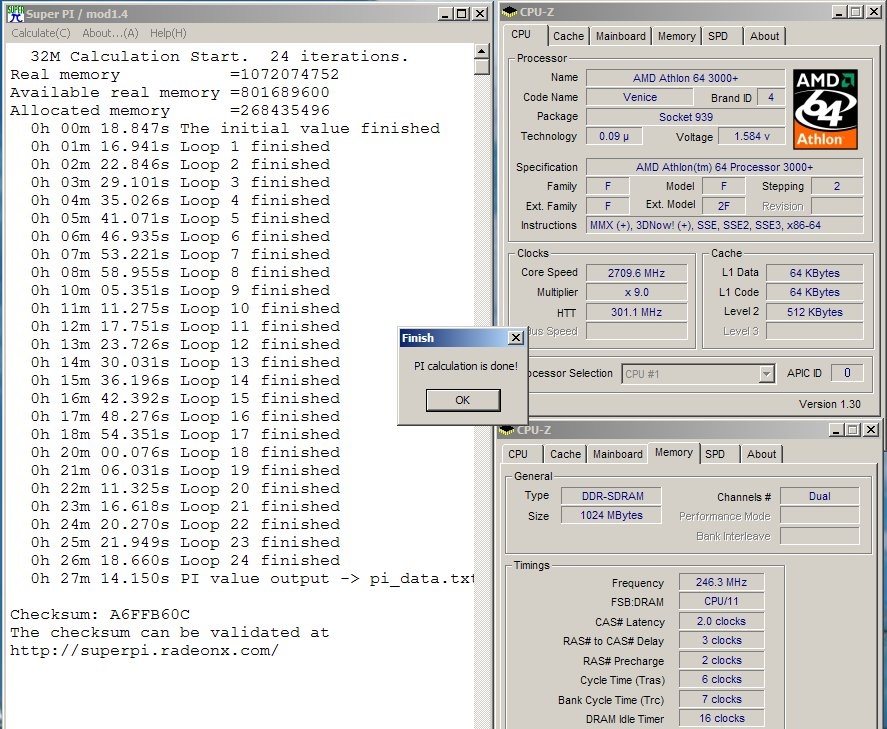This screenshot has width=887, height=729.
Task: Open Mainboard tab in lower CPU-Z window
Action: click(x=618, y=454)
